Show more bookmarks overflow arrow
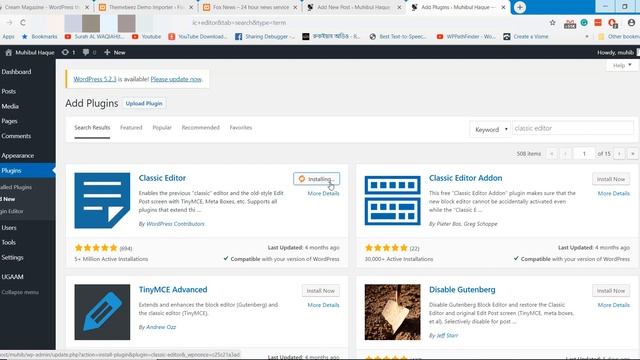Image resolution: width=640 pixels, height=360 pixels. (587, 36)
